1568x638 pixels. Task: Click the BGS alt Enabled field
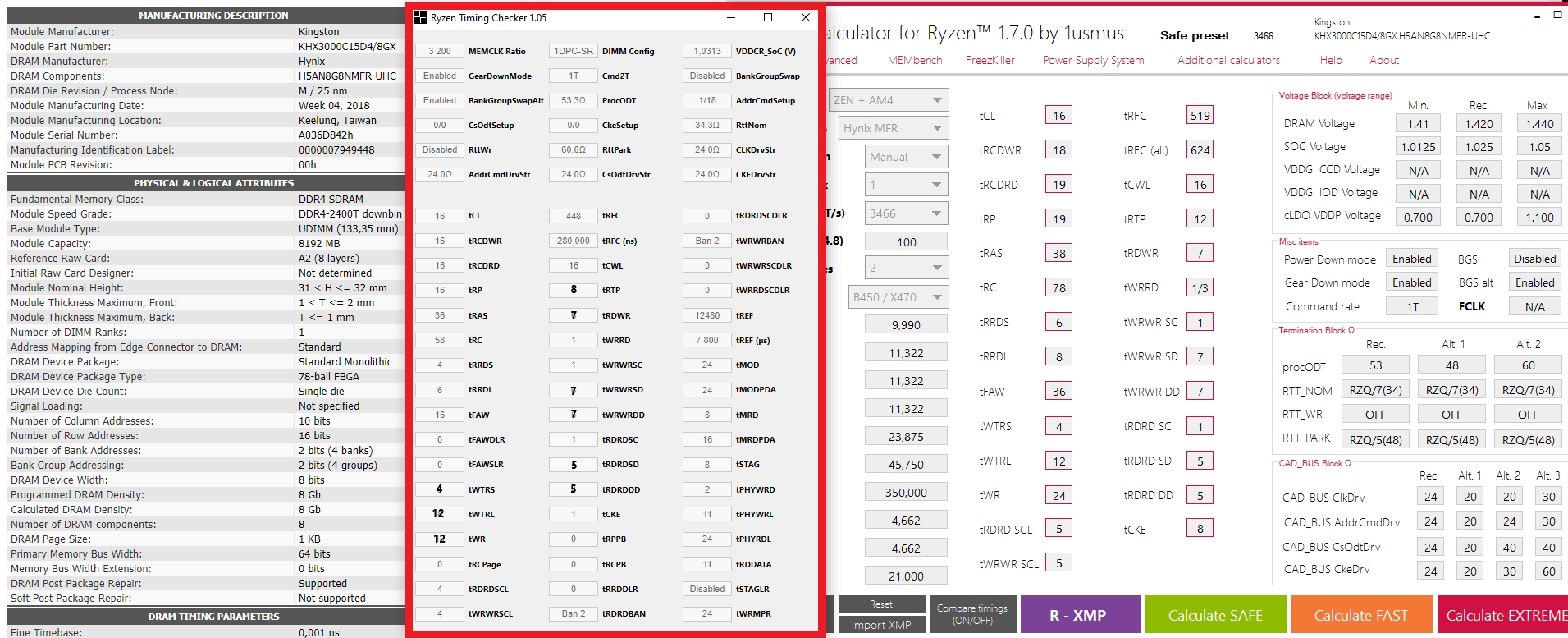pos(1535,282)
